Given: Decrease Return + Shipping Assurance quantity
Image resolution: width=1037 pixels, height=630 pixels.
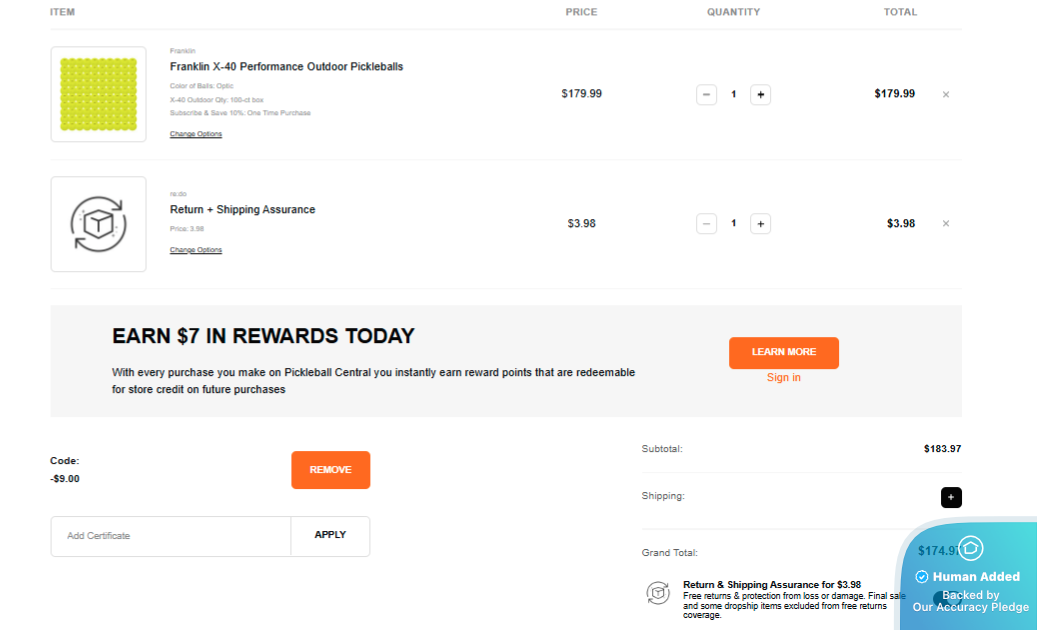Looking at the screenshot, I should 707,224.
